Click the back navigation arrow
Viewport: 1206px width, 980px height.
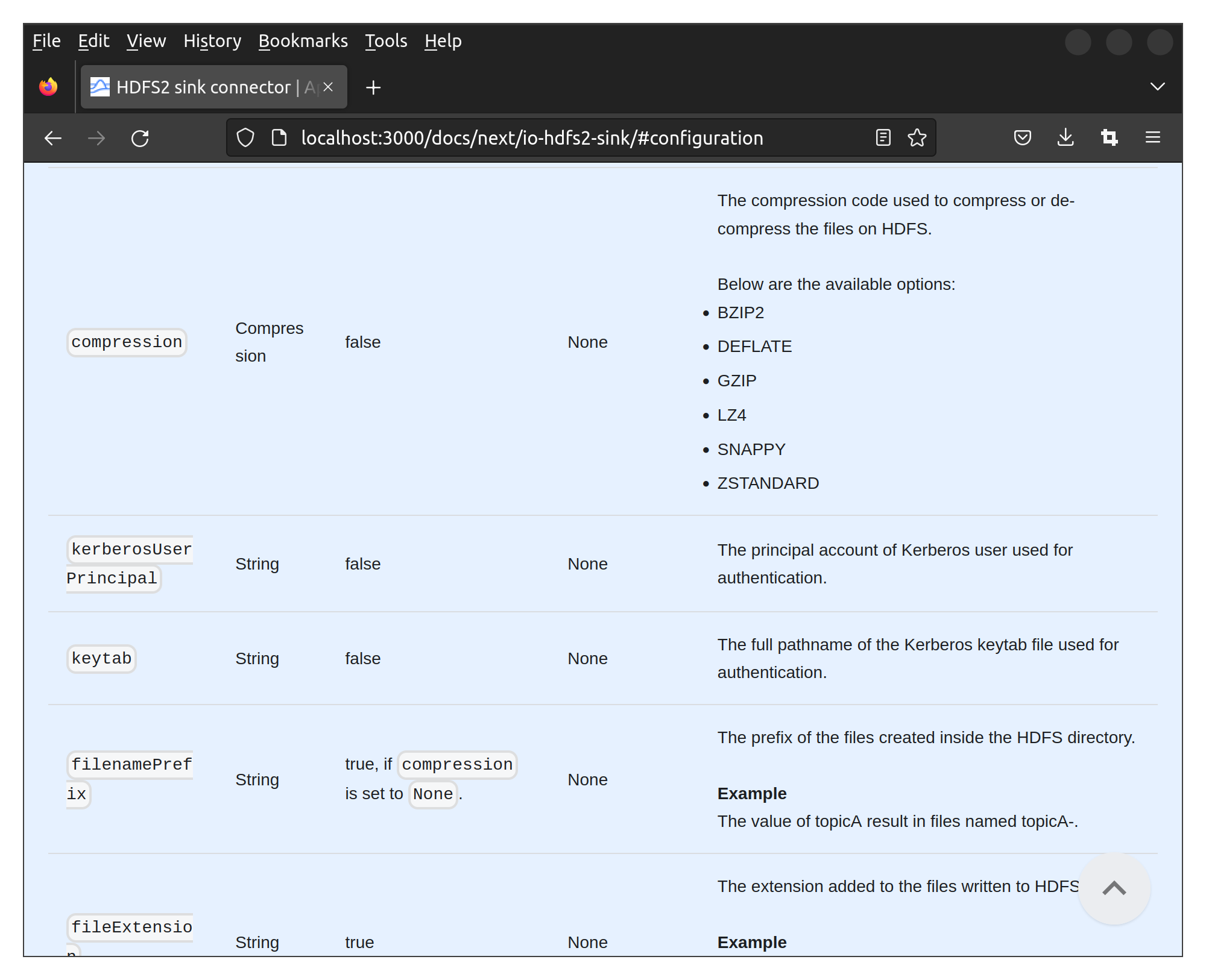coord(53,138)
